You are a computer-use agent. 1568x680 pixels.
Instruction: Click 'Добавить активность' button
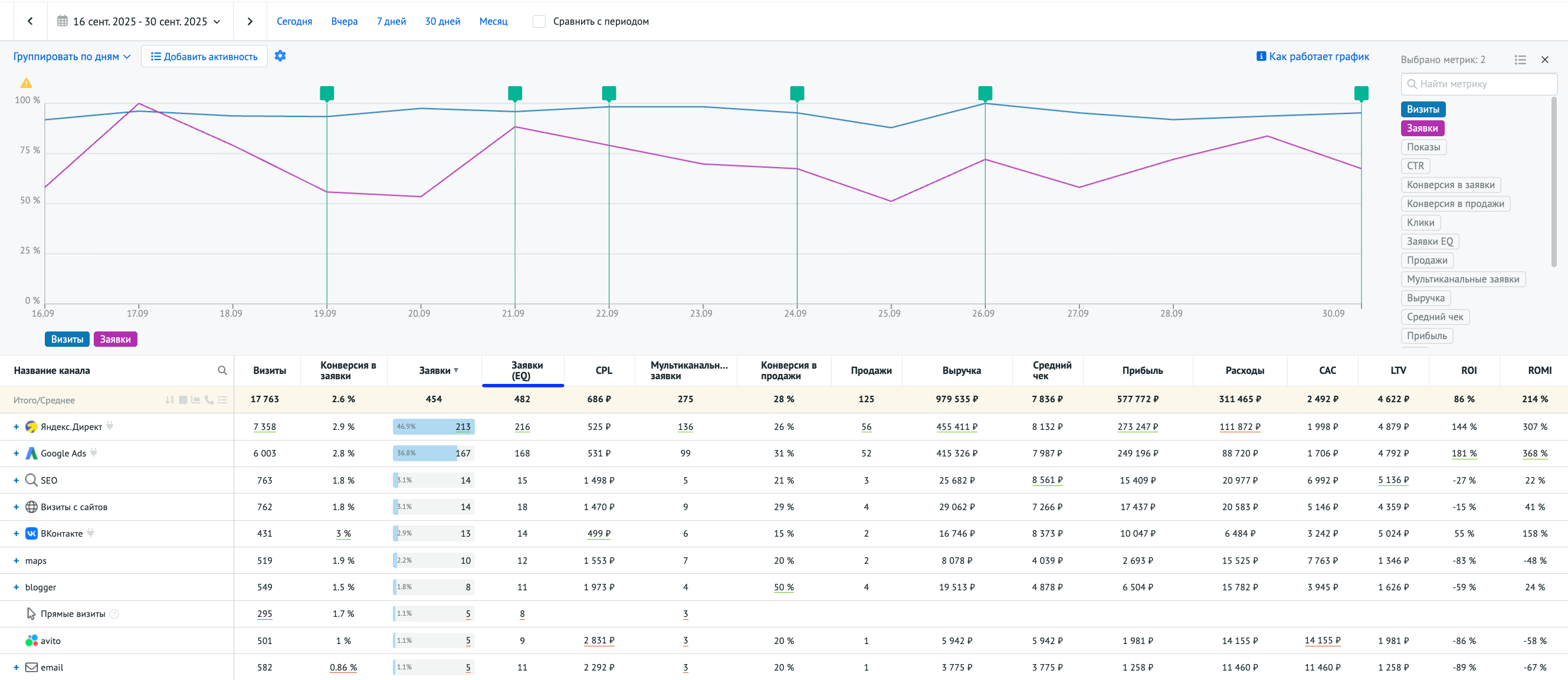click(204, 57)
